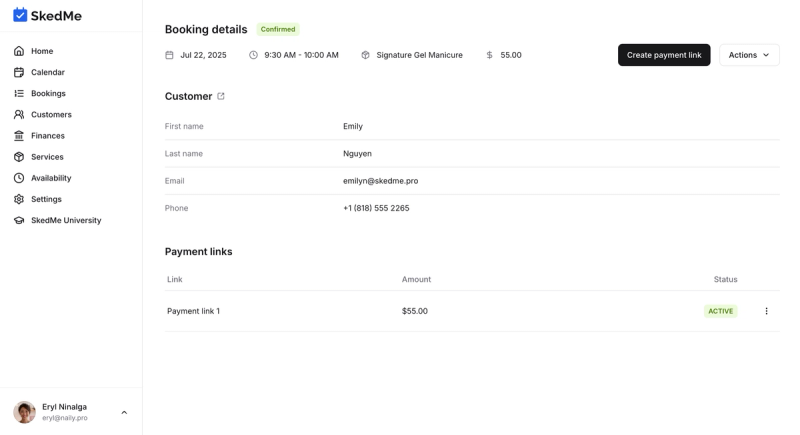Open Calendar from the sidebar
This screenshot has height=435, width=800.
pos(48,72)
